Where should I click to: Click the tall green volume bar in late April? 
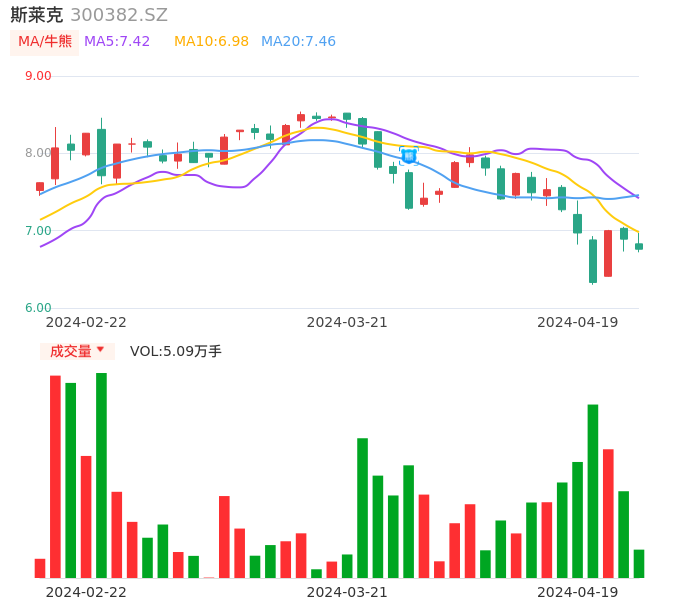[593, 491]
